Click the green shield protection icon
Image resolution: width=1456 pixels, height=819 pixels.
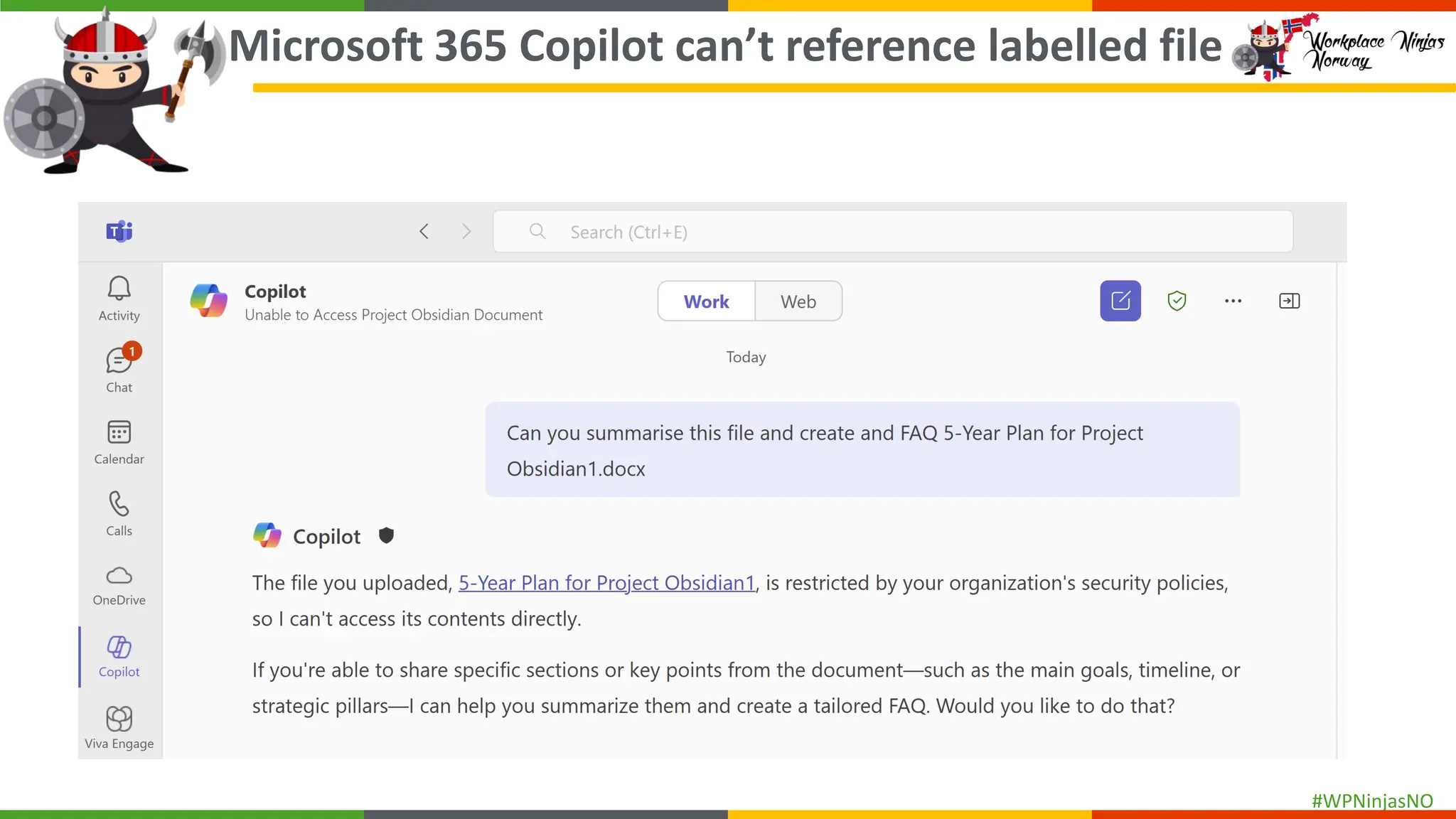(1177, 301)
